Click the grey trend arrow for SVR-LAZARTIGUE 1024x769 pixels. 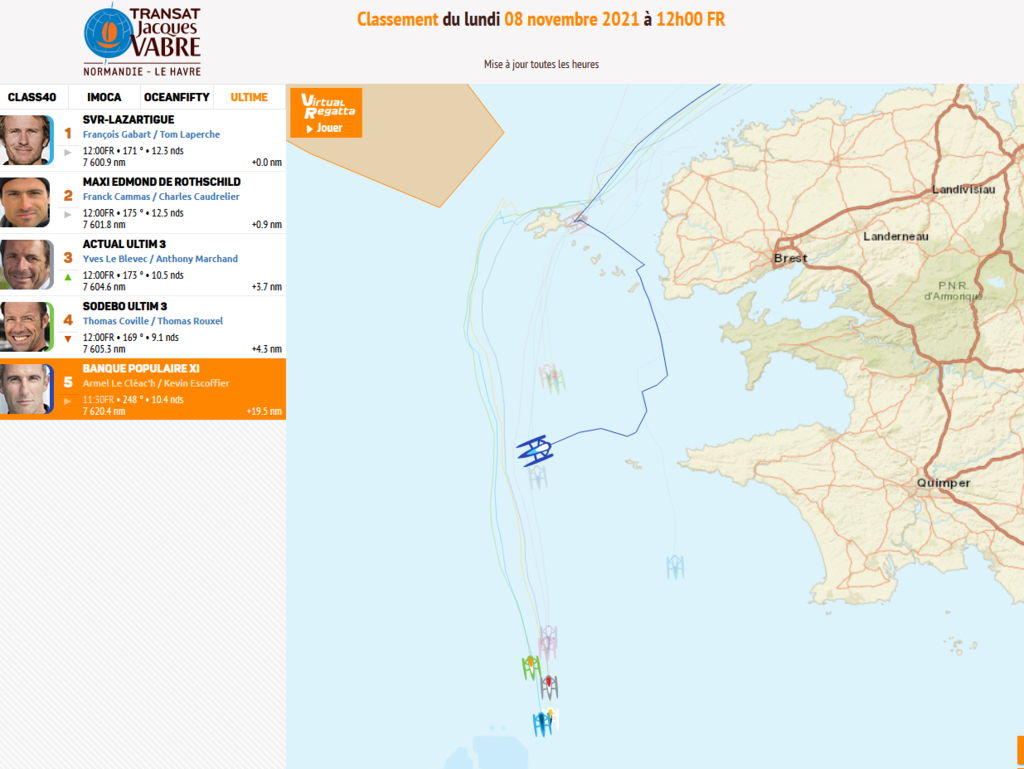68,152
